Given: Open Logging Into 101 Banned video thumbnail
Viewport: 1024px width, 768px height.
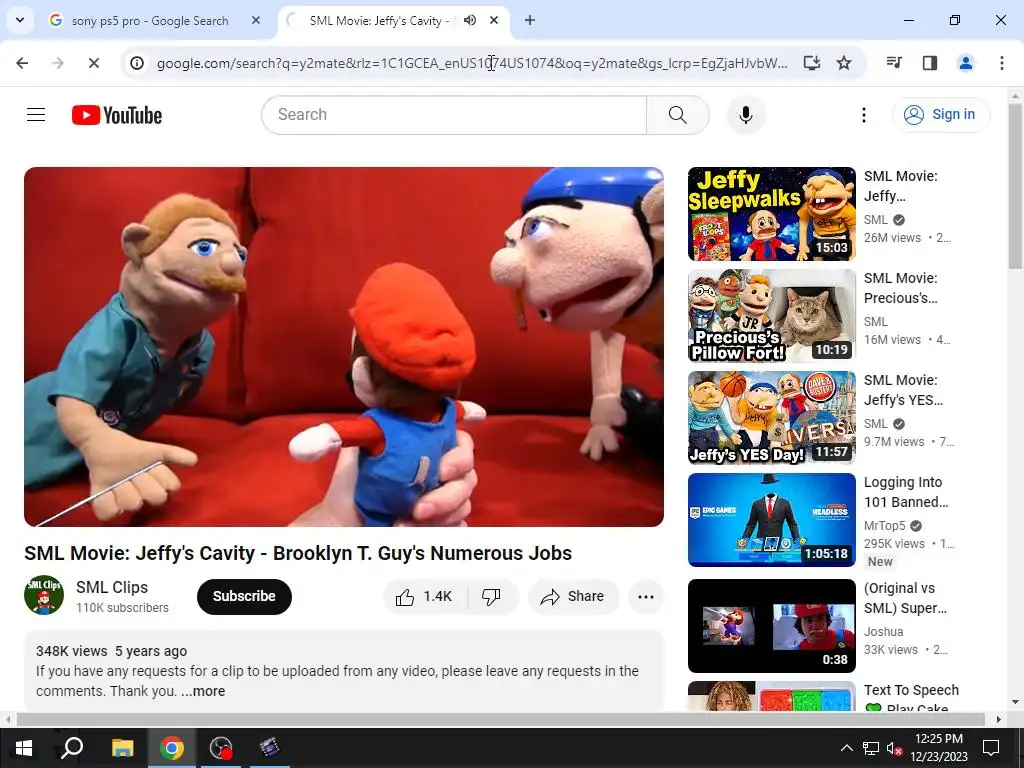Looking at the screenshot, I should pos(771,520).
